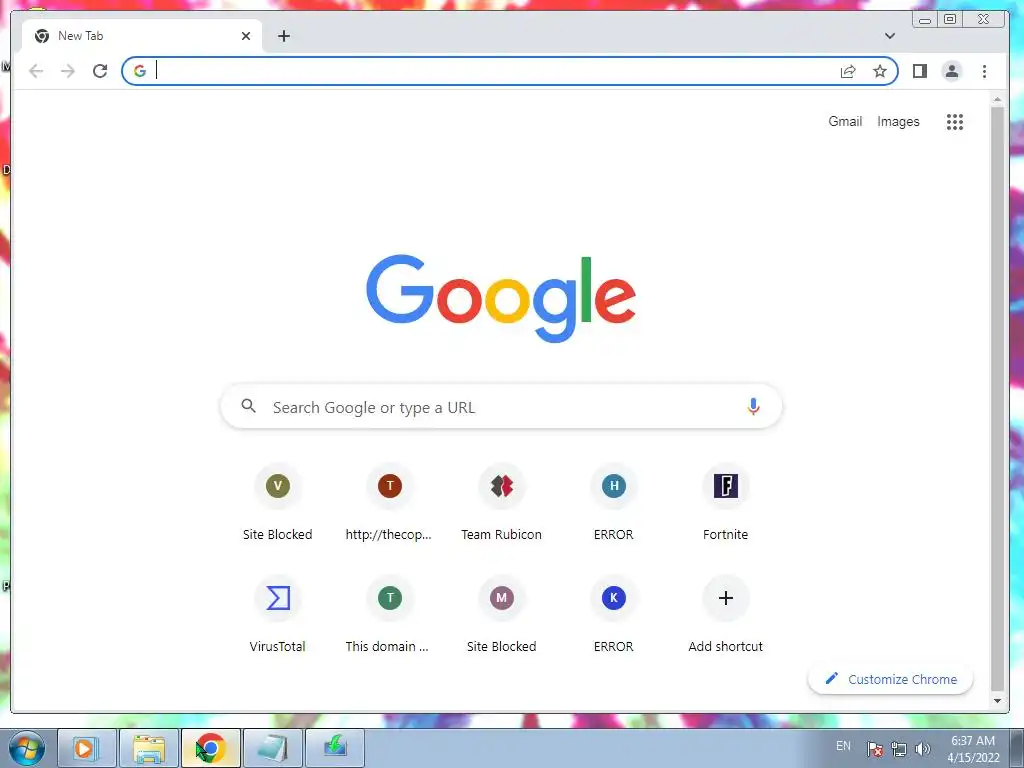This screenshot has width=1024, height=768.
Task: Open the file explorer taskbar icon
Action: (x=149, y=748)
